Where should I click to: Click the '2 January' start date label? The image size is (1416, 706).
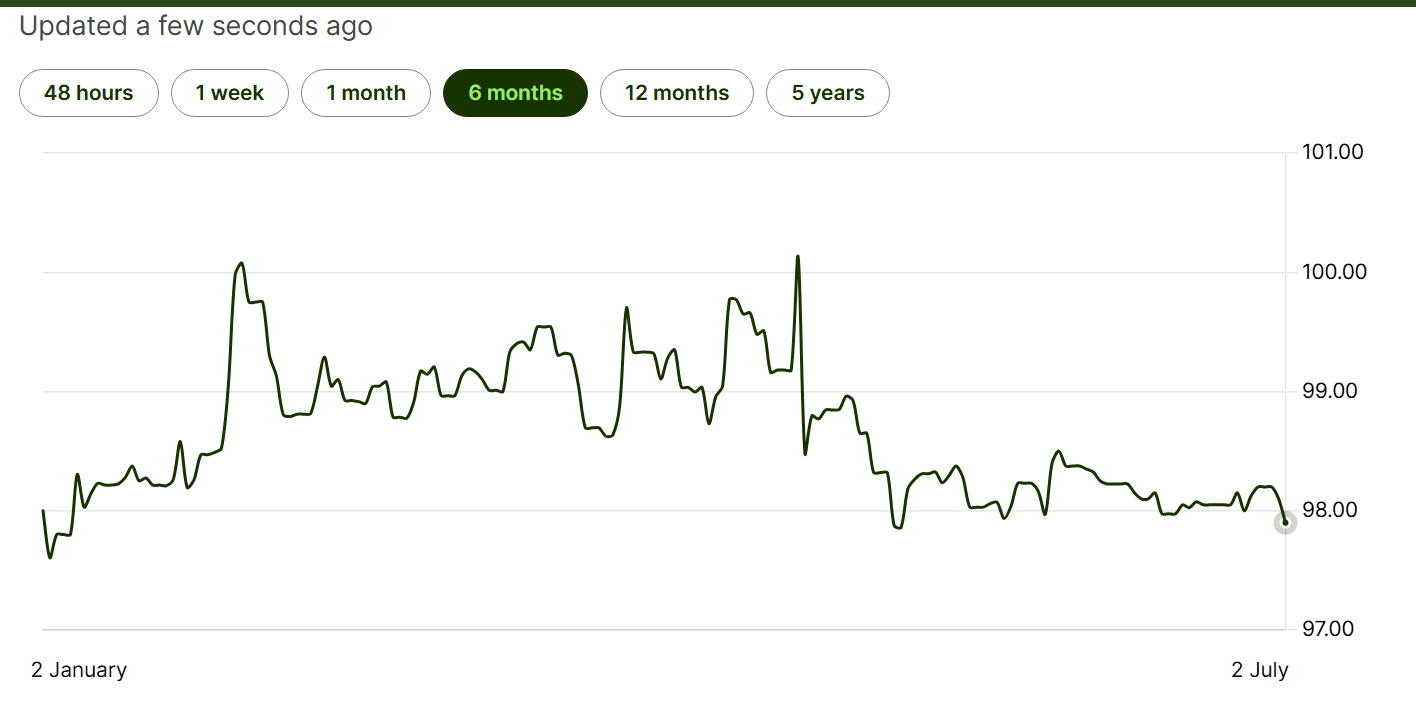click(x=79, y=670)
